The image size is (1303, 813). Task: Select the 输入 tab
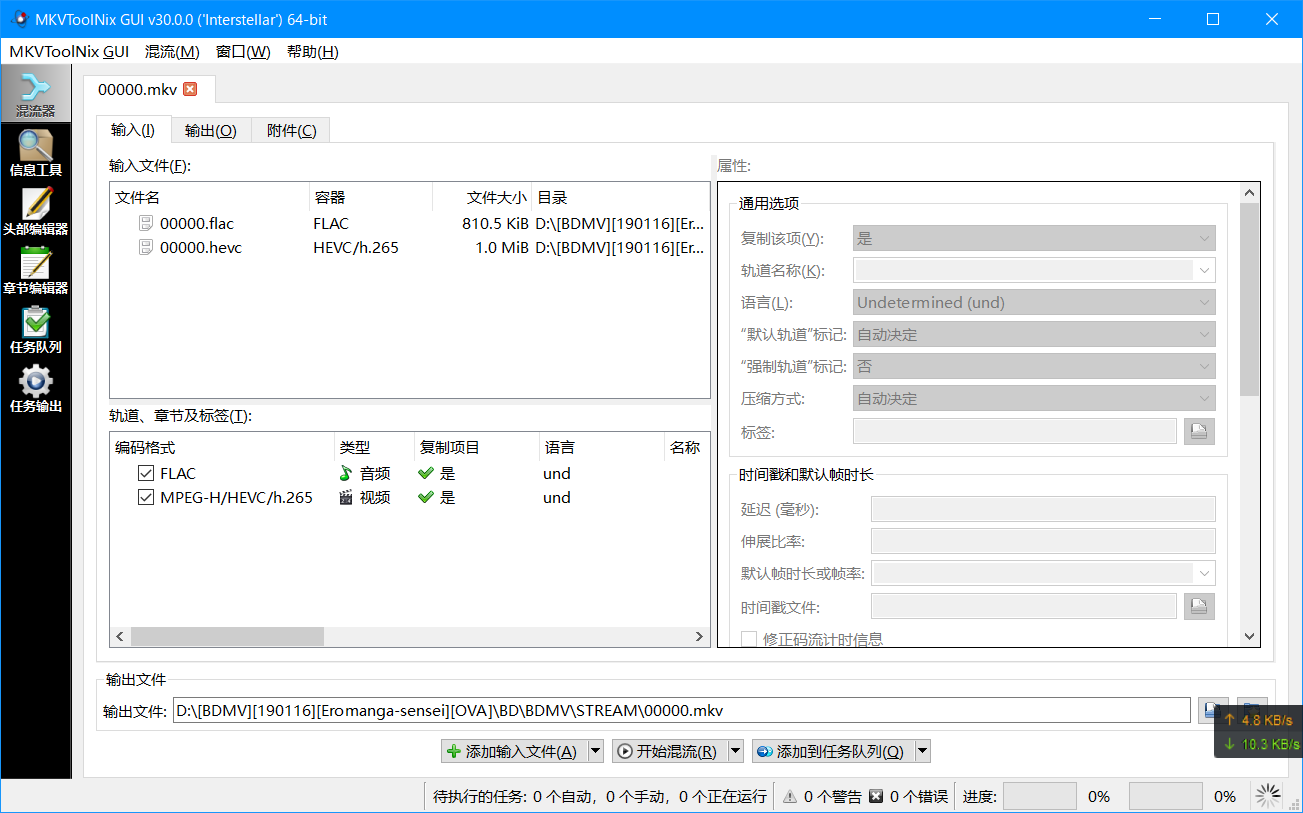133,129
